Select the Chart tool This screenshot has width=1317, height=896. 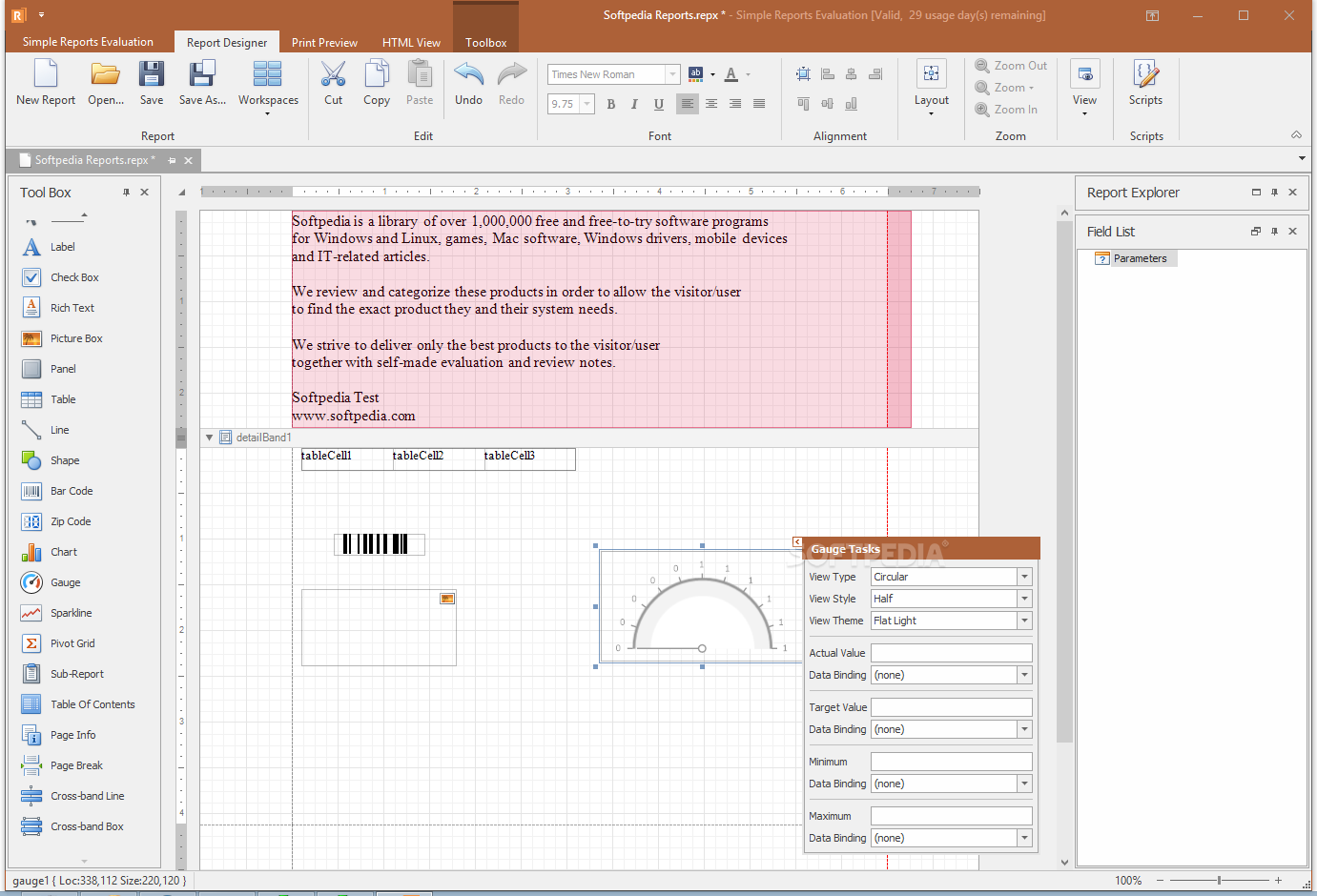click(x=50, y=552)
